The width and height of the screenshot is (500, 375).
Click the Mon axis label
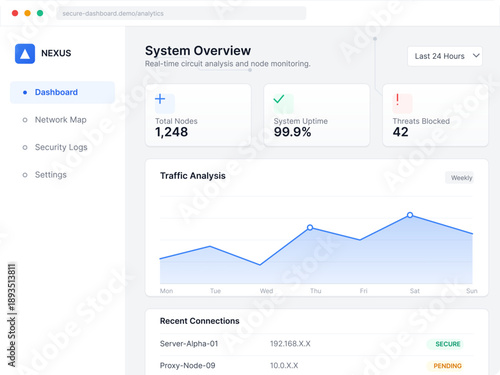point(166,291)
